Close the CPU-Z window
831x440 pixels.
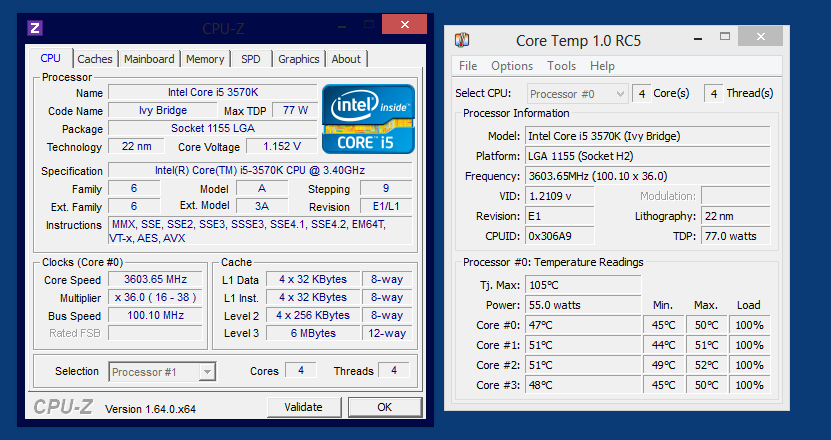404,24
